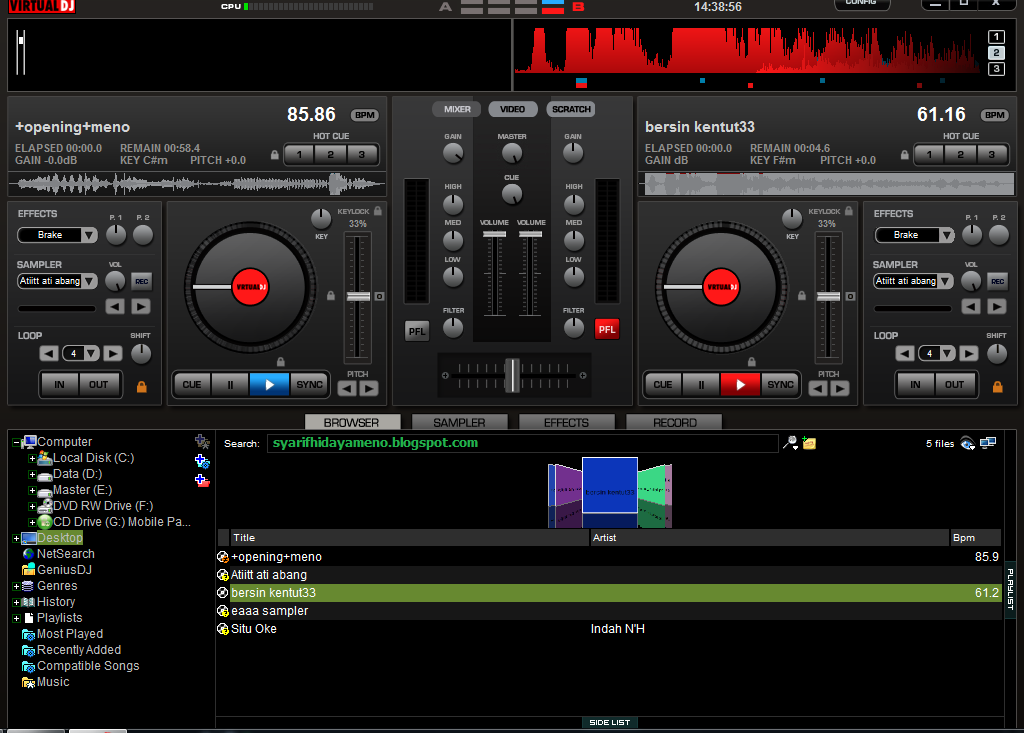Select track bersin kentut33 in list

[609, 593]
